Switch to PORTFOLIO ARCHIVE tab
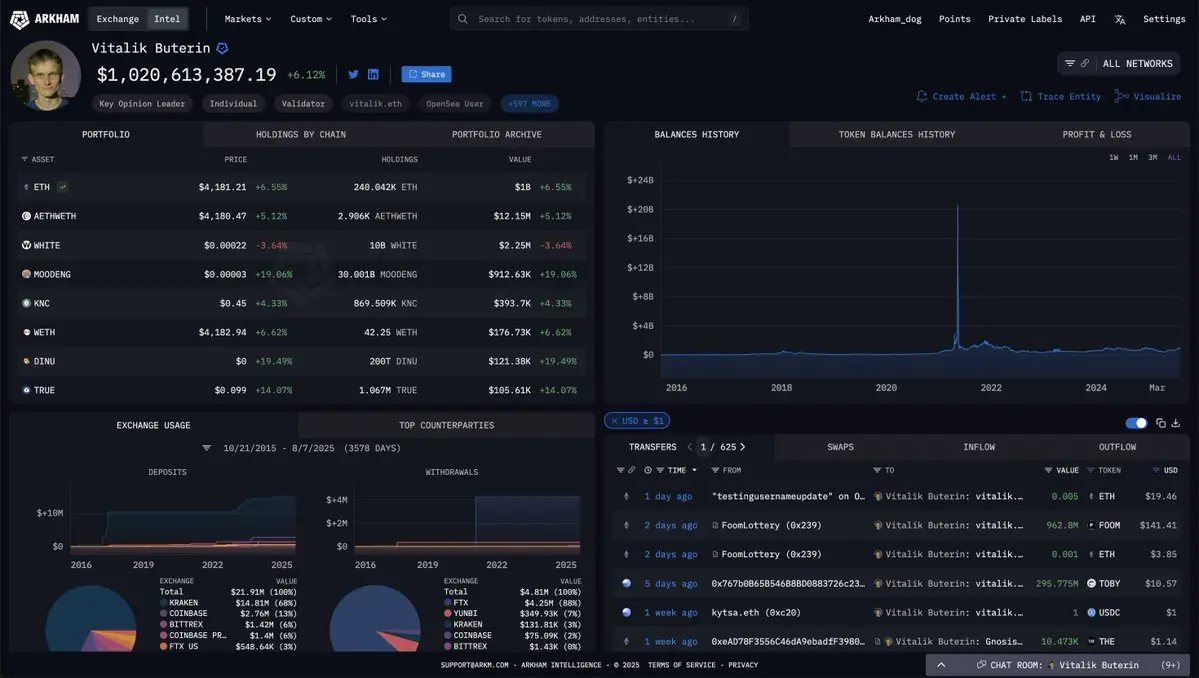Image resolution: width=1199 pixels, height=678 pixels. point(496,135)
